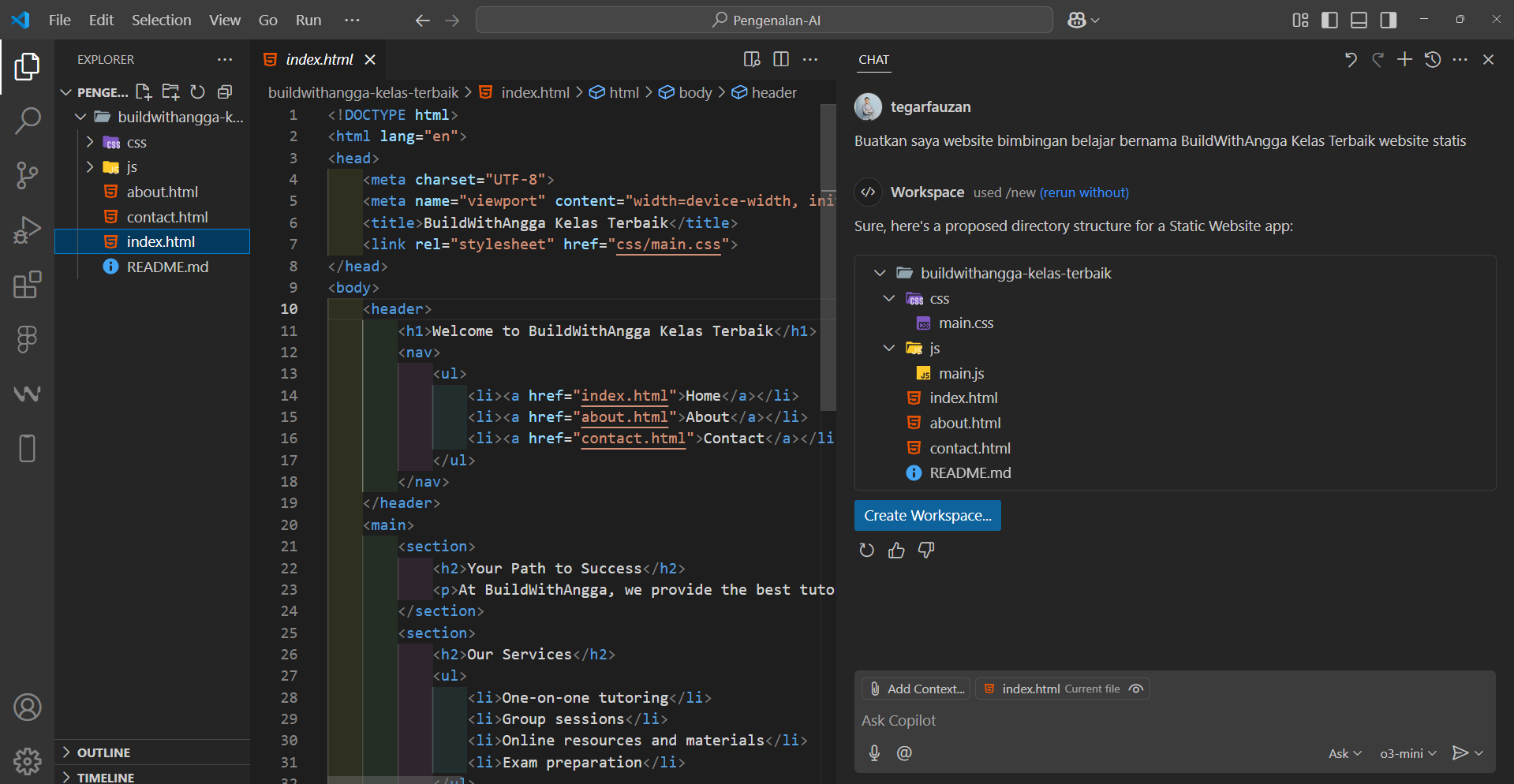Screen dimensions: 1514x784
Task: Open the Edit menu
Action: (101, 20)
